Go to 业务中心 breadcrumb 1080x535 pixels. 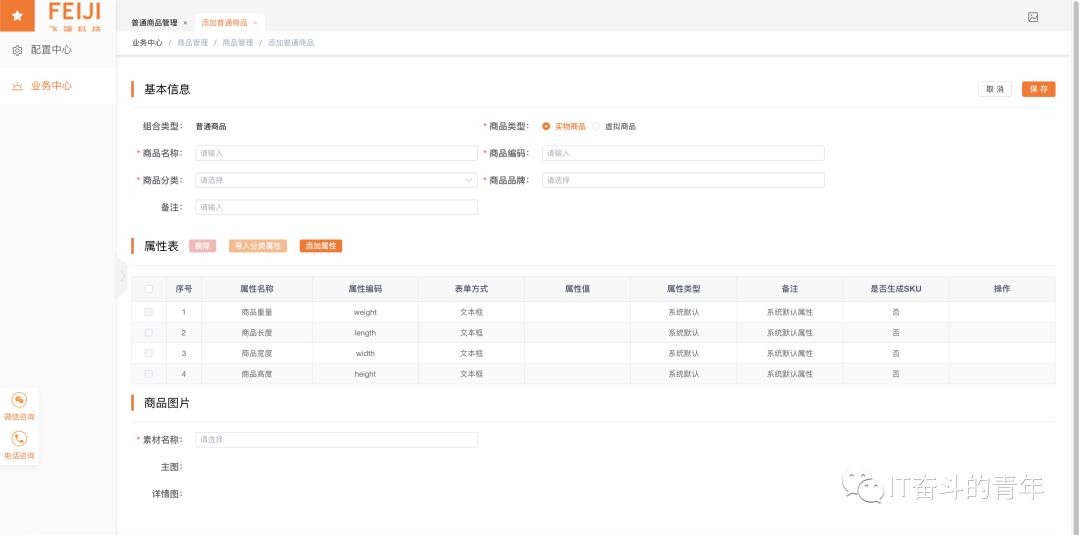tap(147, 43)
